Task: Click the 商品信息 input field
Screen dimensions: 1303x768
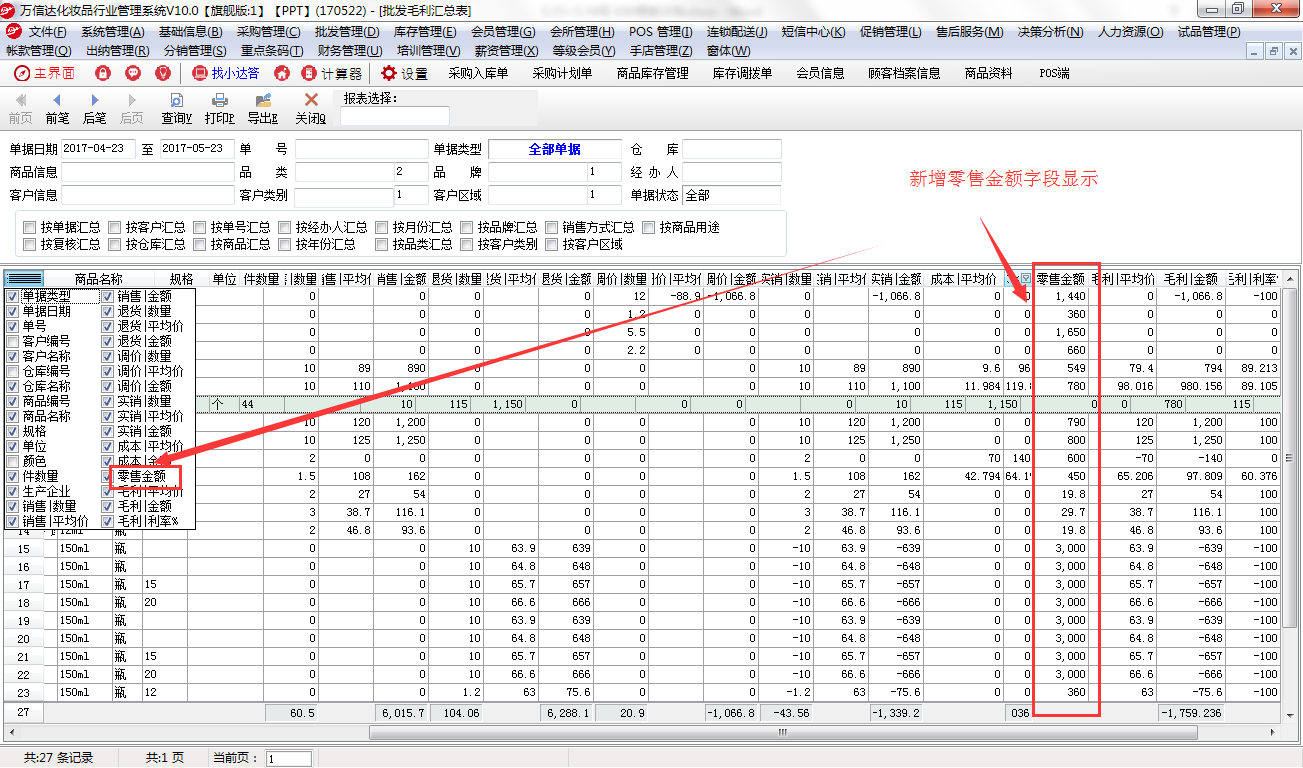Action: pyautogui.click(x=148, y=172)
